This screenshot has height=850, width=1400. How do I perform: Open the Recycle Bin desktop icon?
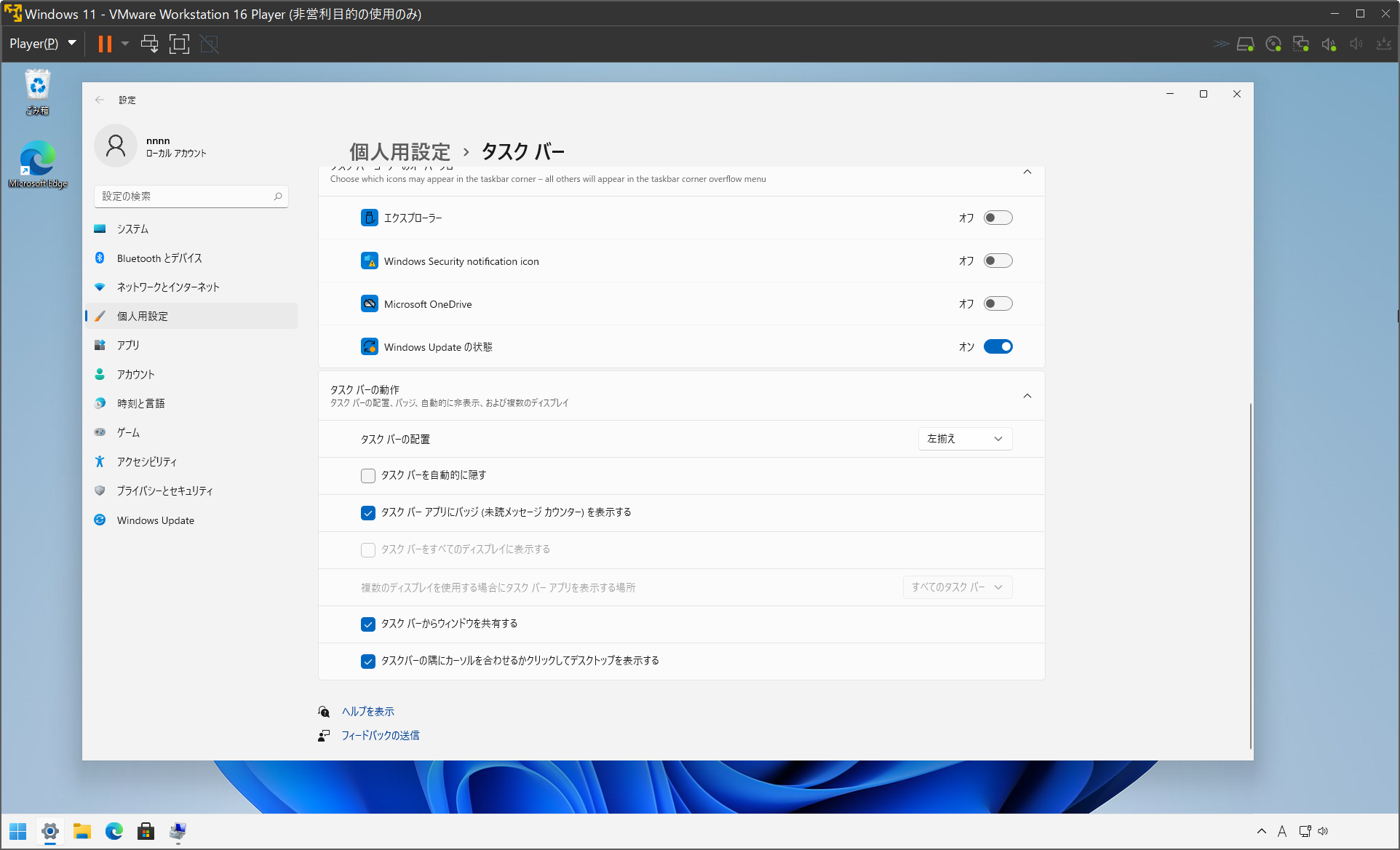37,92
